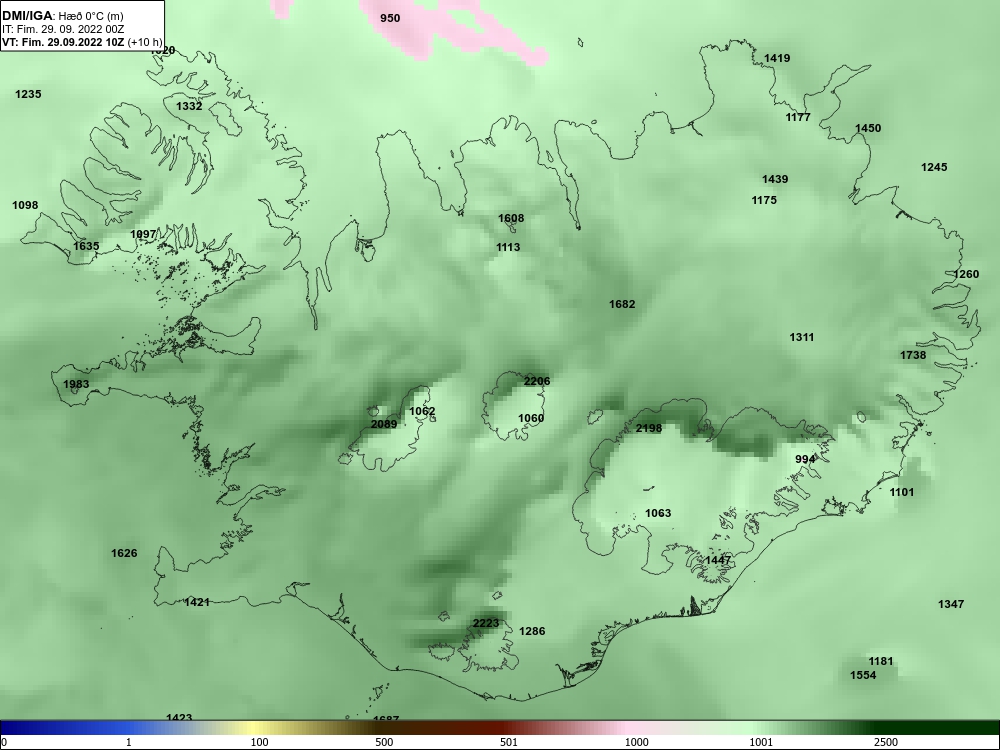Viewport: 1000px width, 750px height.
Task: Click the 1286 height value
Action: pos(532,631)
